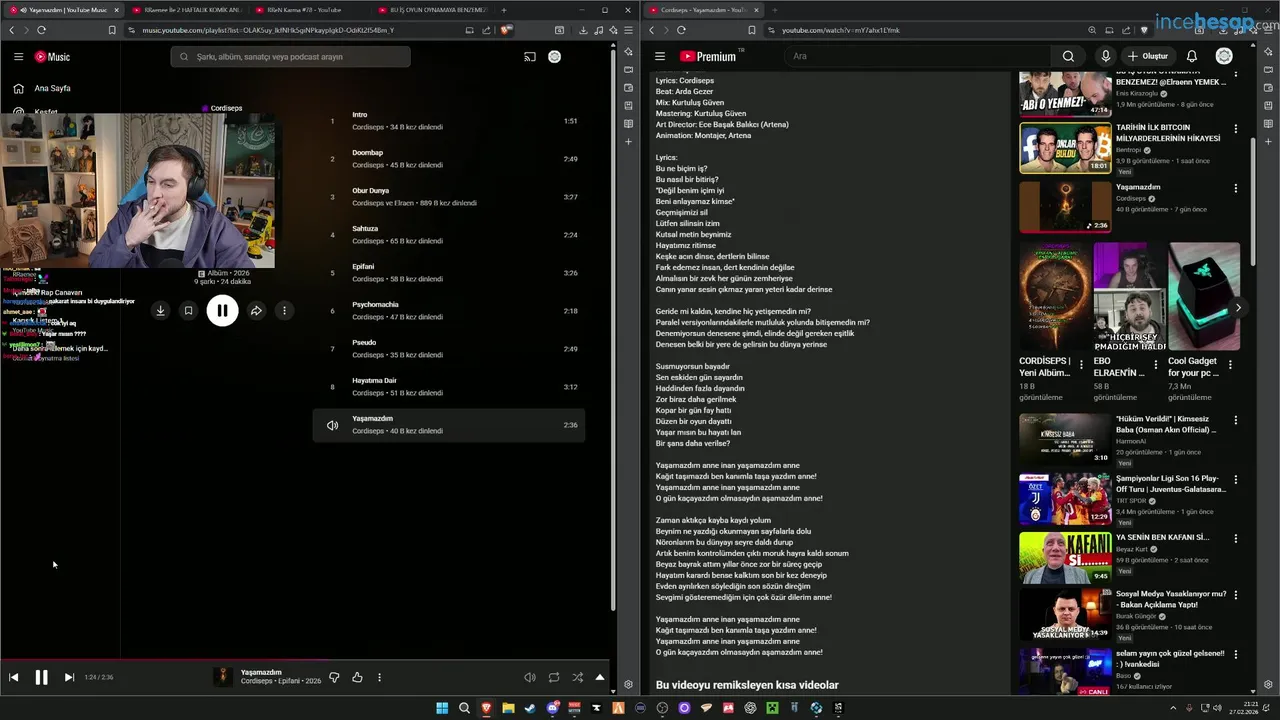Open YouTube Music hamburger menu
Image resolution: width=1280 pixels, height=720 pixels.
pyautogui.click(x=18, y=57)
